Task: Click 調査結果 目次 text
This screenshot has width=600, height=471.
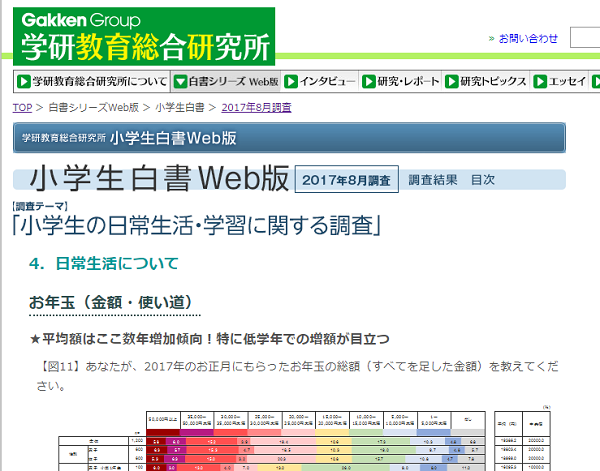Action: [x=452, y=179]
